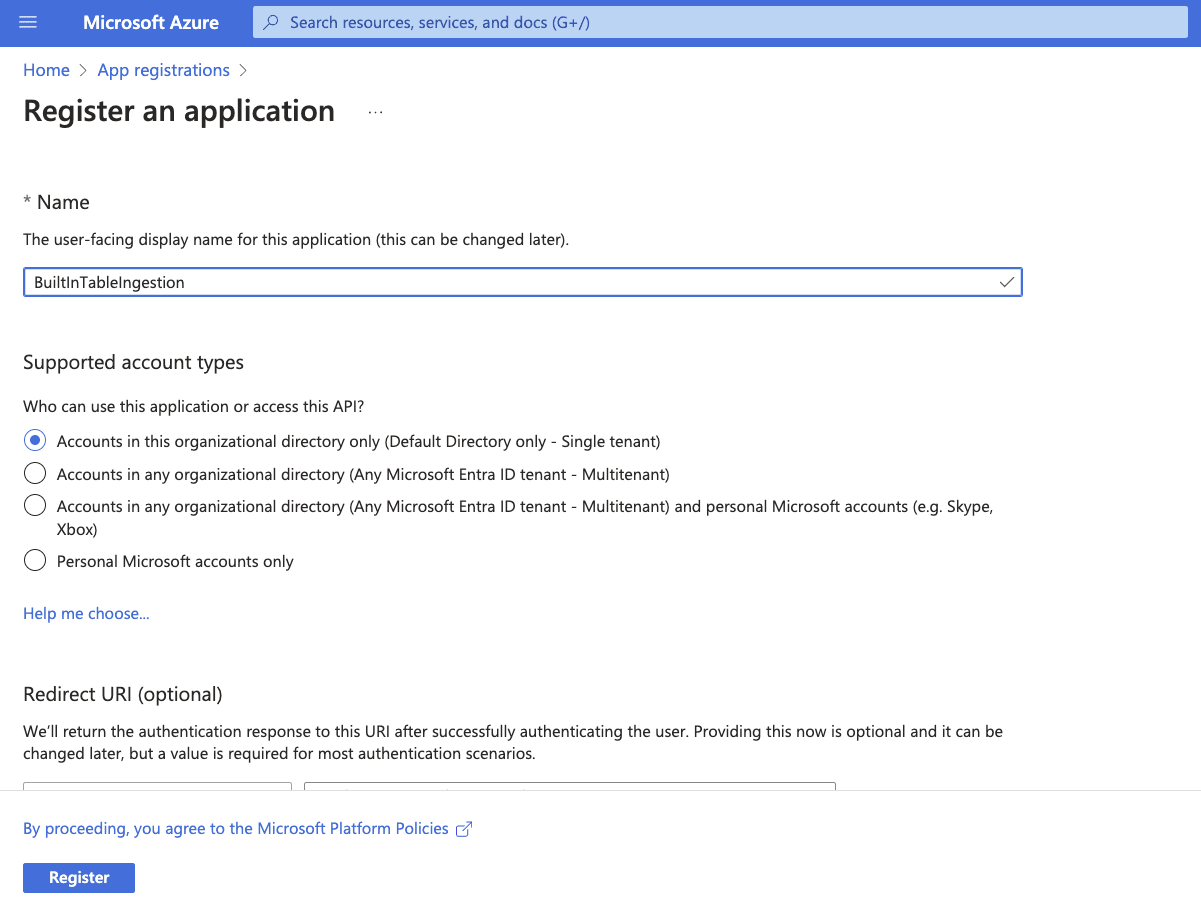
Task: Go to Home via breadcrumb
Action: (x=46, y=70)
